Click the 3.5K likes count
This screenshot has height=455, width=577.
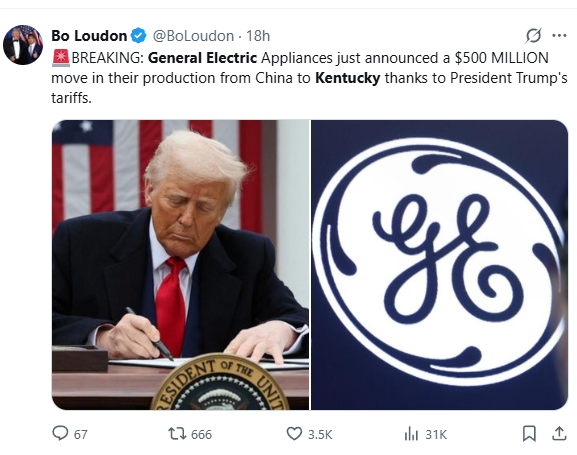click(320, 434)
